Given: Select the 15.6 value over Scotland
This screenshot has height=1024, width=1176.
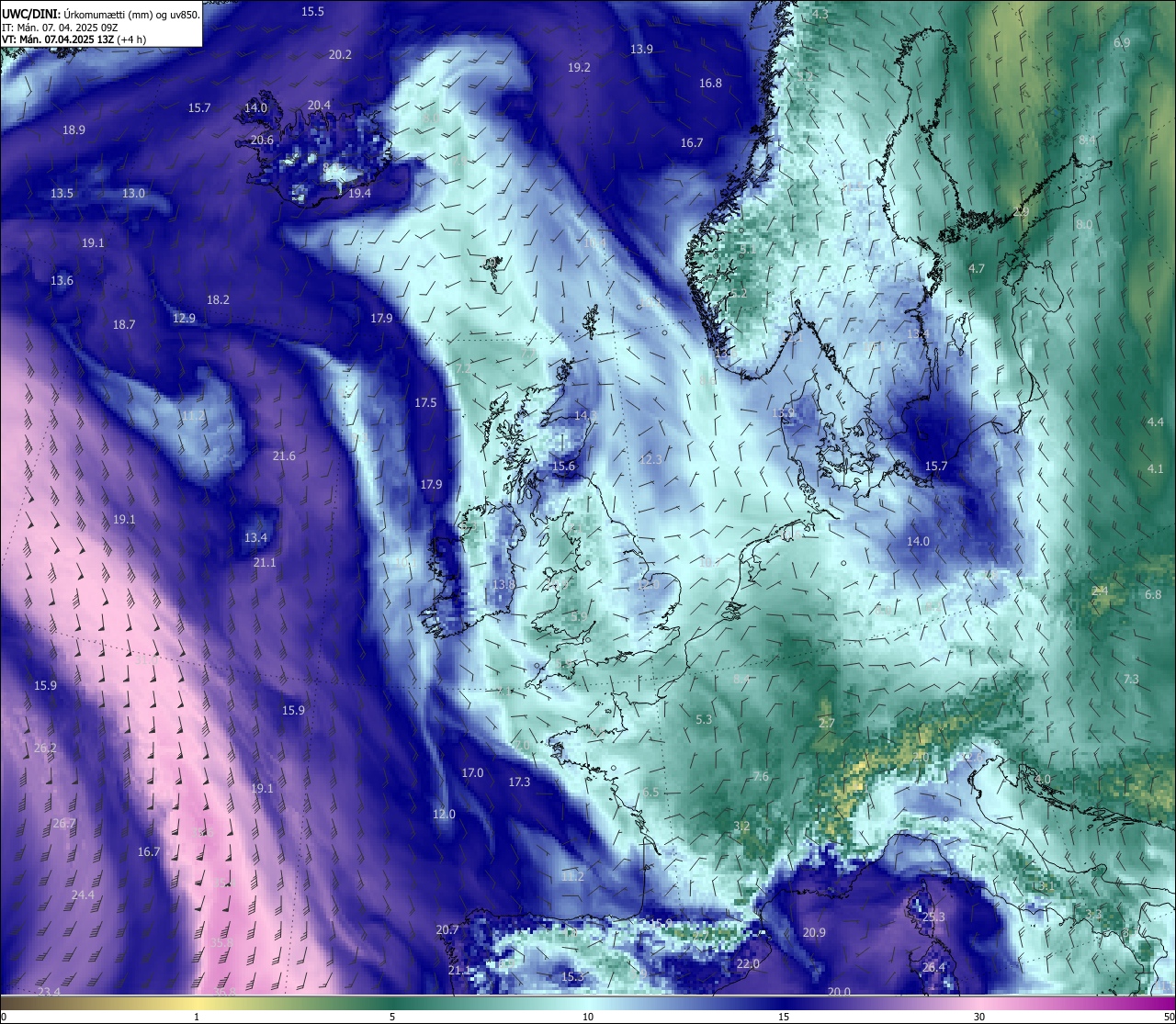Looking at the screenshot, I should point(563,466).
